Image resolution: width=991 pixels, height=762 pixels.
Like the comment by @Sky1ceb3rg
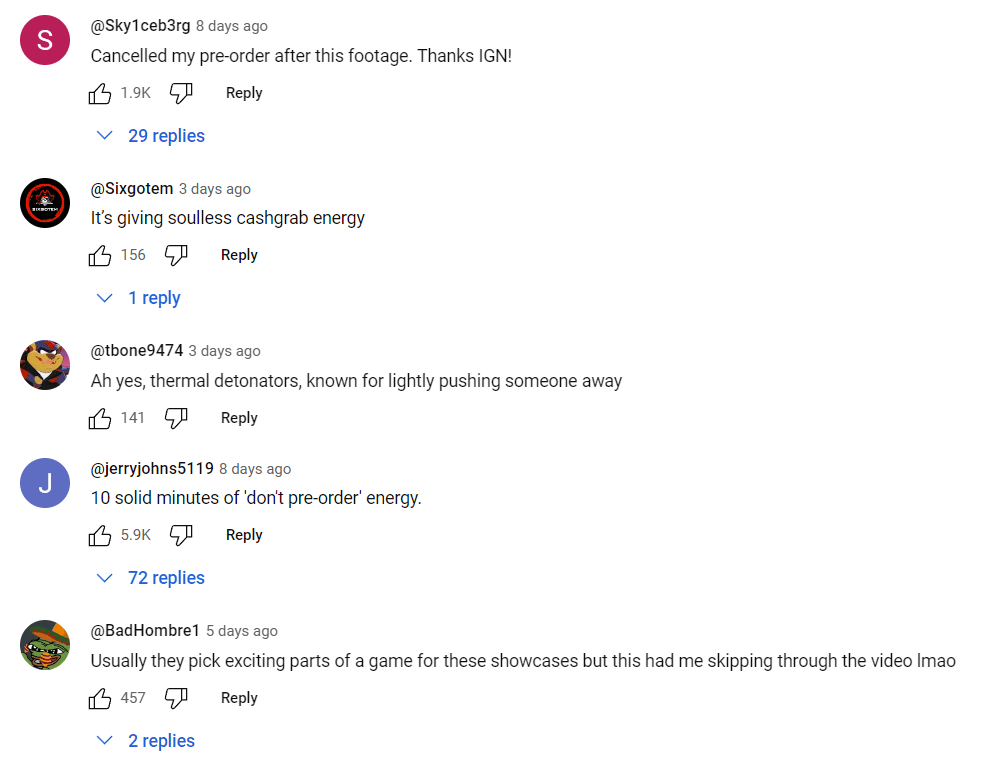(x=100, y=94)
